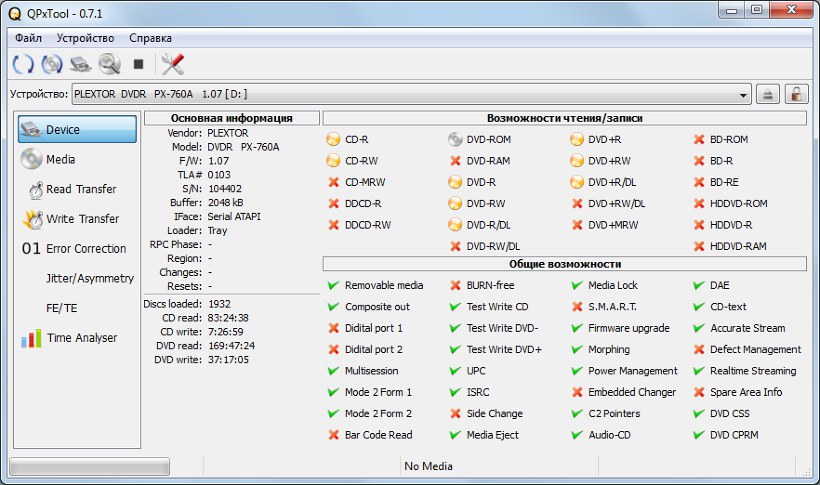Open the Устройство menu

[85, 37]
